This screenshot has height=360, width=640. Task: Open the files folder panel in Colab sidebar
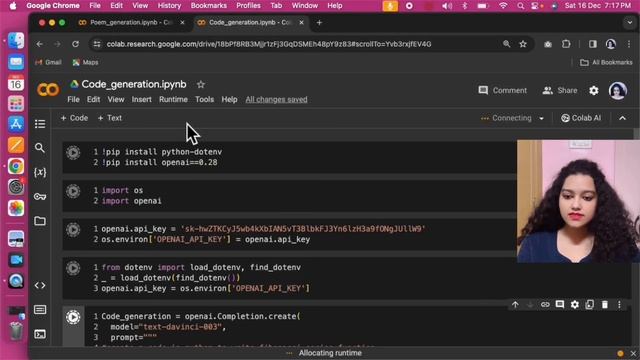point(40,221)
